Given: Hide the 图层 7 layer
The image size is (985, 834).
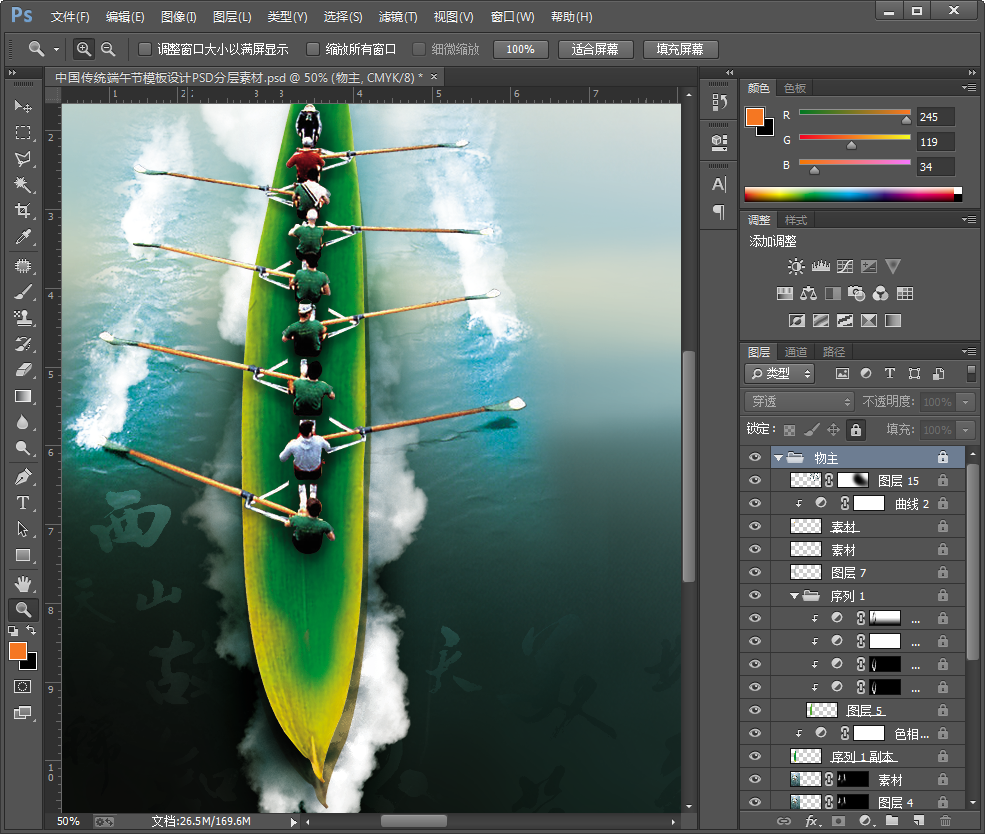Looking at the screenshot, I should [x=755, y=572].
